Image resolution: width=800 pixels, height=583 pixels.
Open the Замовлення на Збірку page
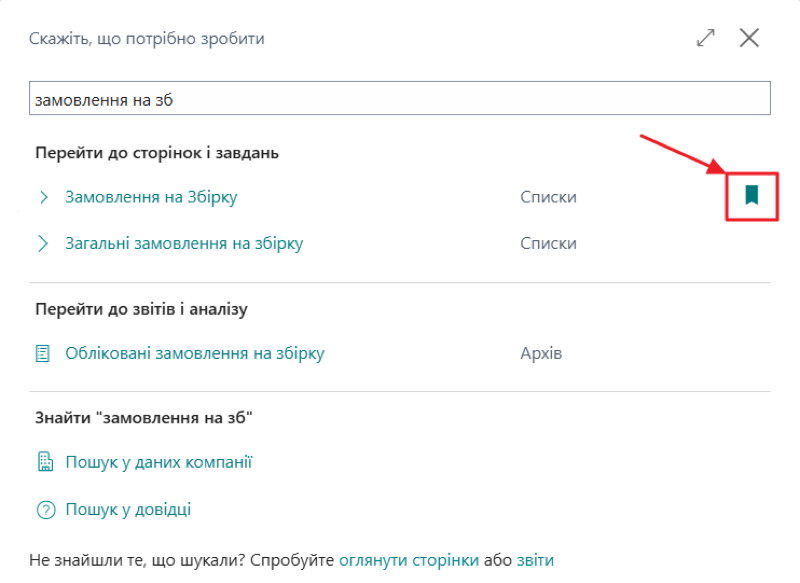pyautogui.click(x=151, y=197)
